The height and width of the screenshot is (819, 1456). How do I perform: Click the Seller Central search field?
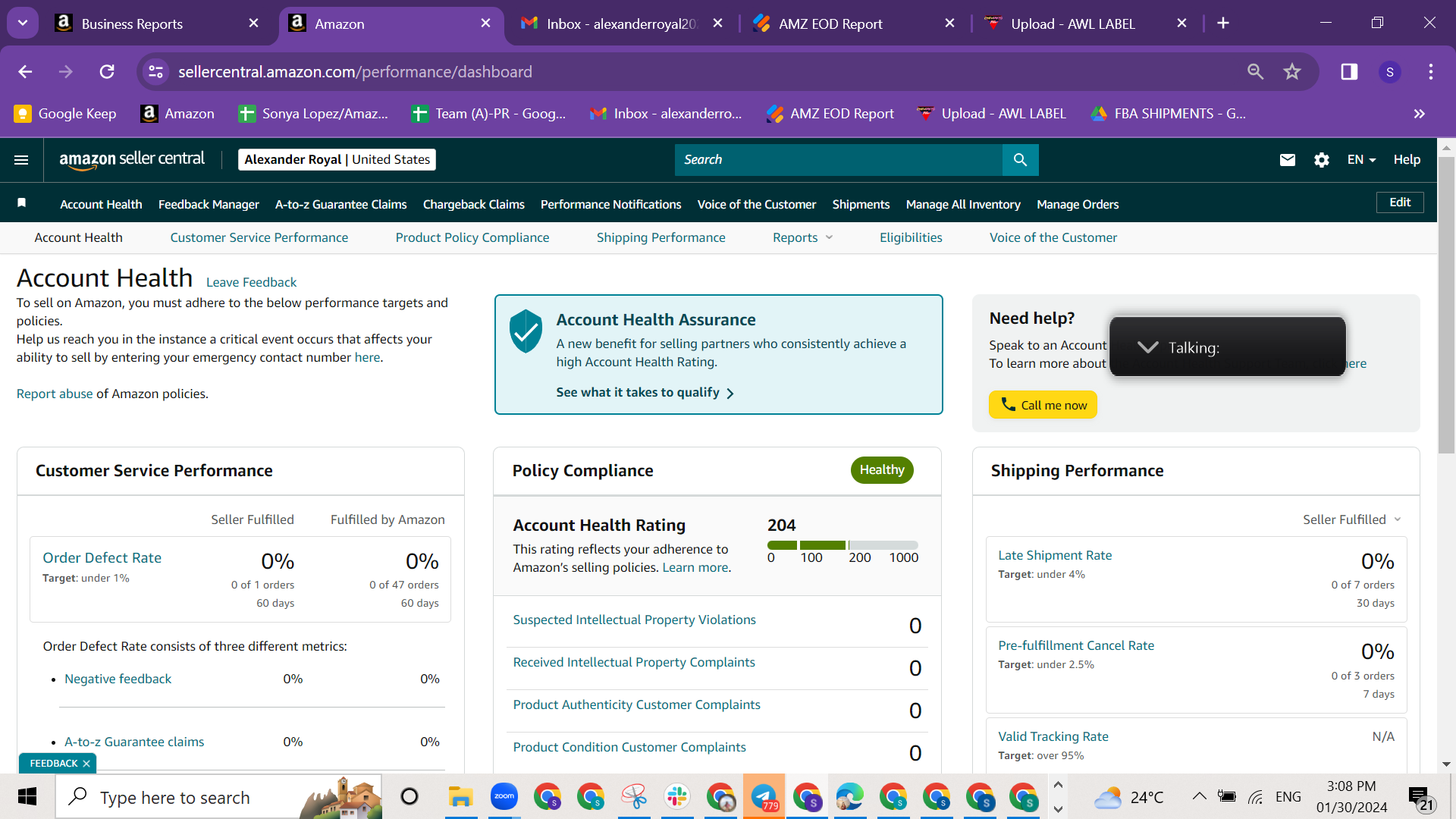(838, 160)
